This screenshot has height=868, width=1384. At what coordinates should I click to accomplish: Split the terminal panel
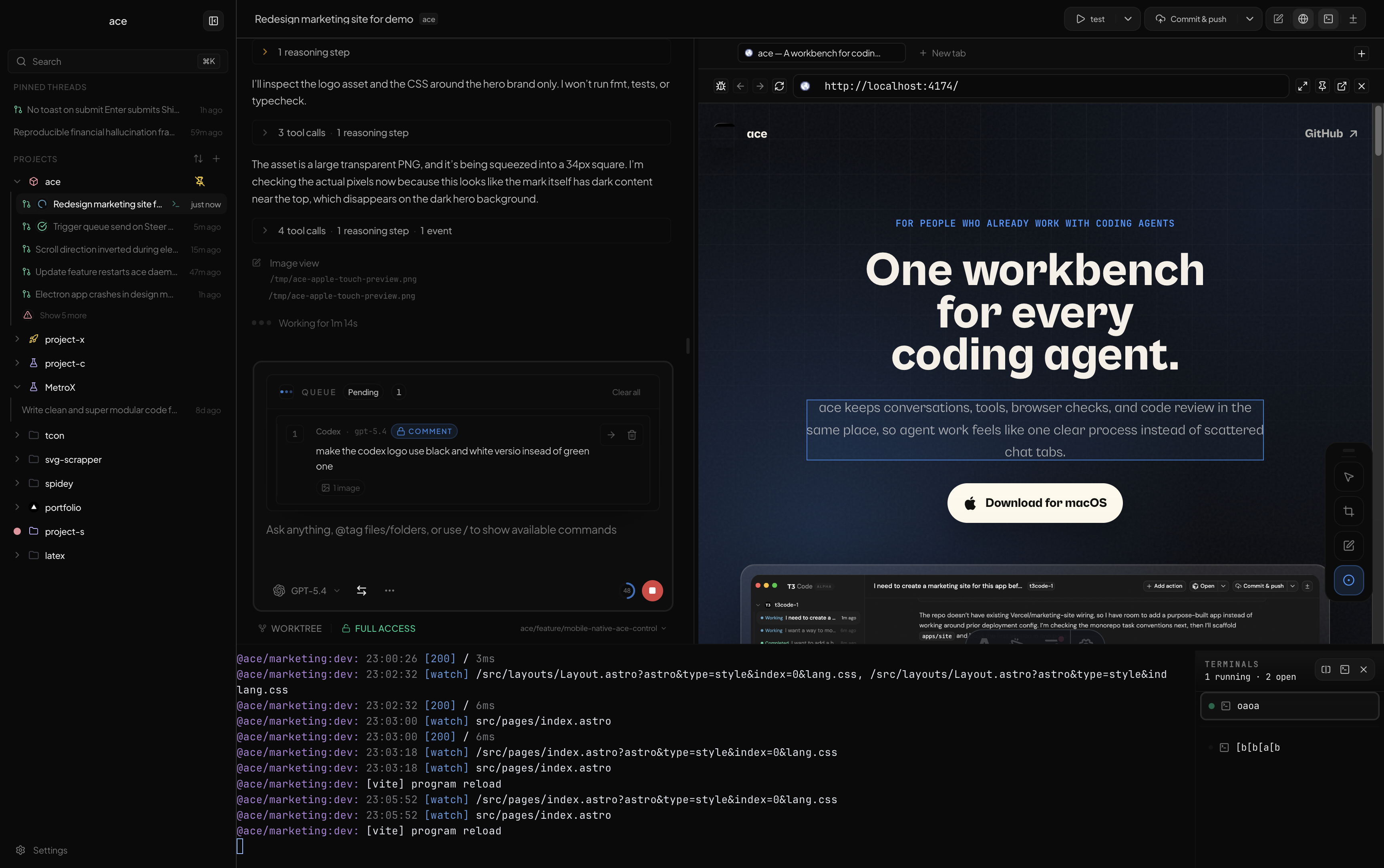1326,669
